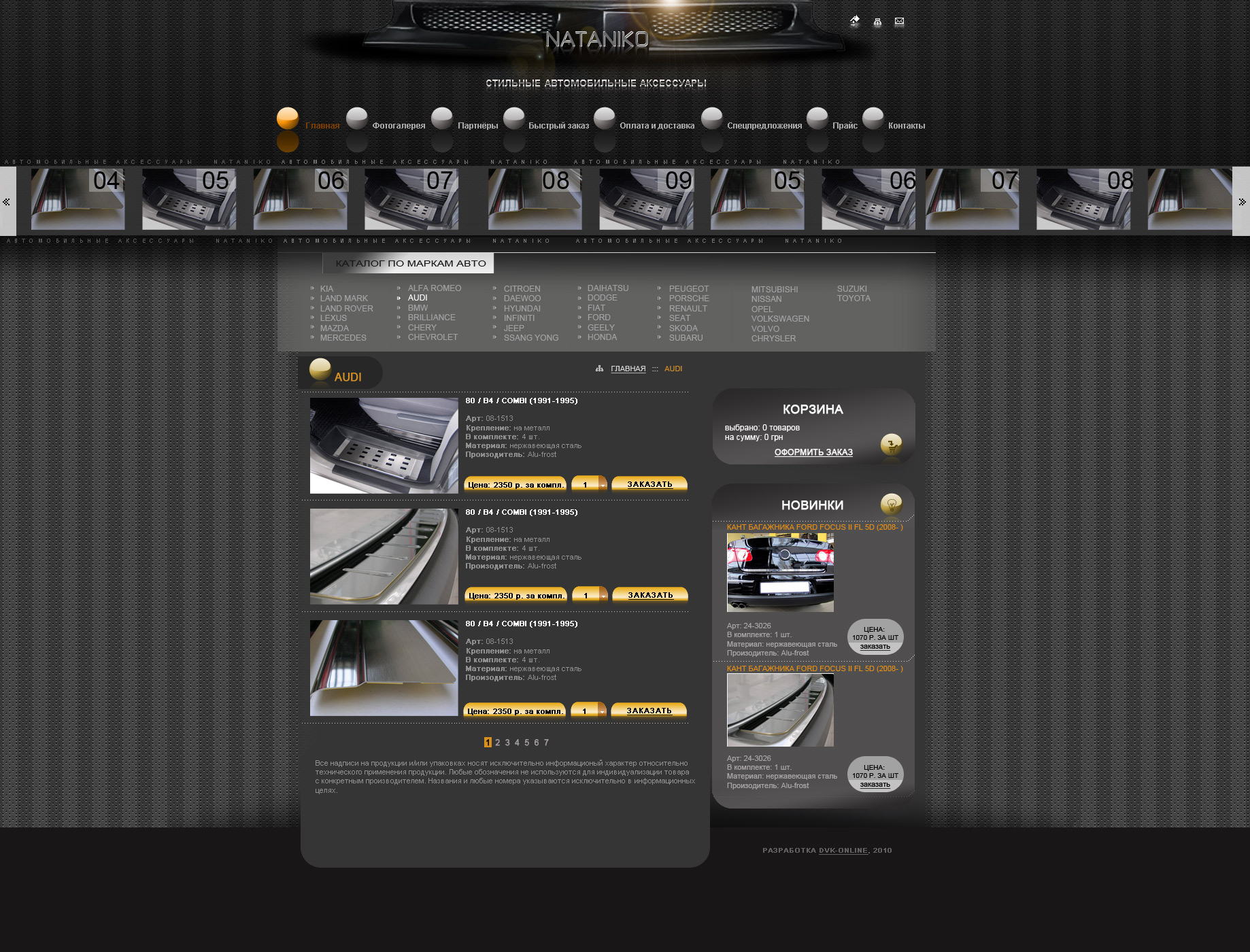Open the Оплата и доставка menu item
This screenshot has height=952, width=1250.
coord(657,126)
